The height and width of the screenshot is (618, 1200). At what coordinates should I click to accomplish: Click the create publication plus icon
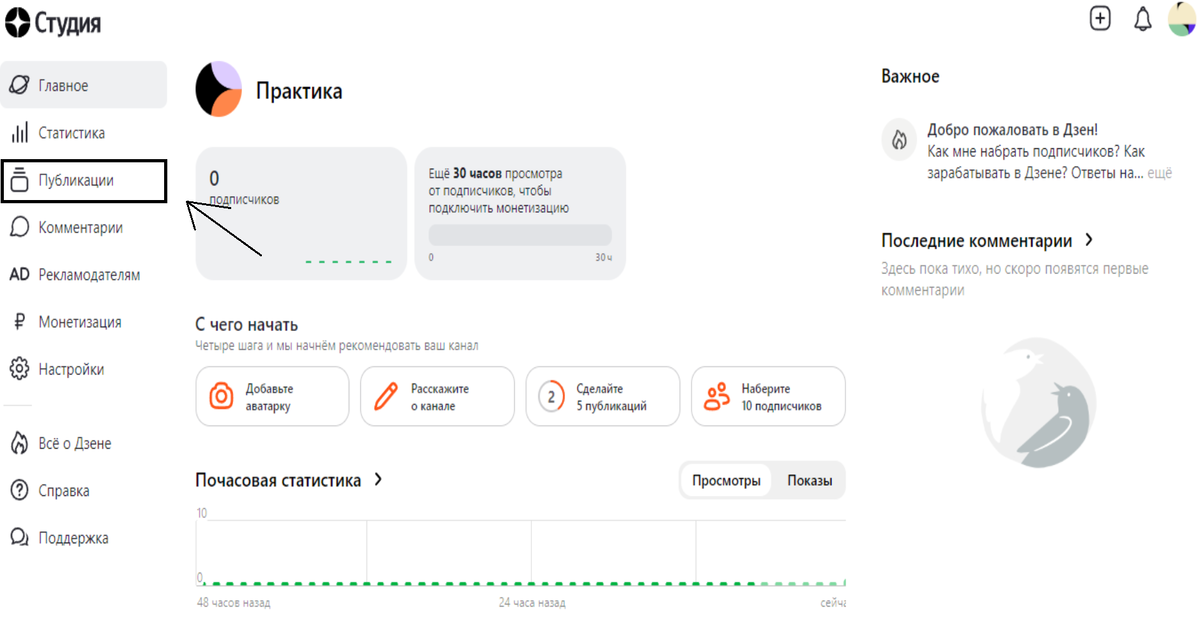pyautogui.click(x=1100, y=18)
